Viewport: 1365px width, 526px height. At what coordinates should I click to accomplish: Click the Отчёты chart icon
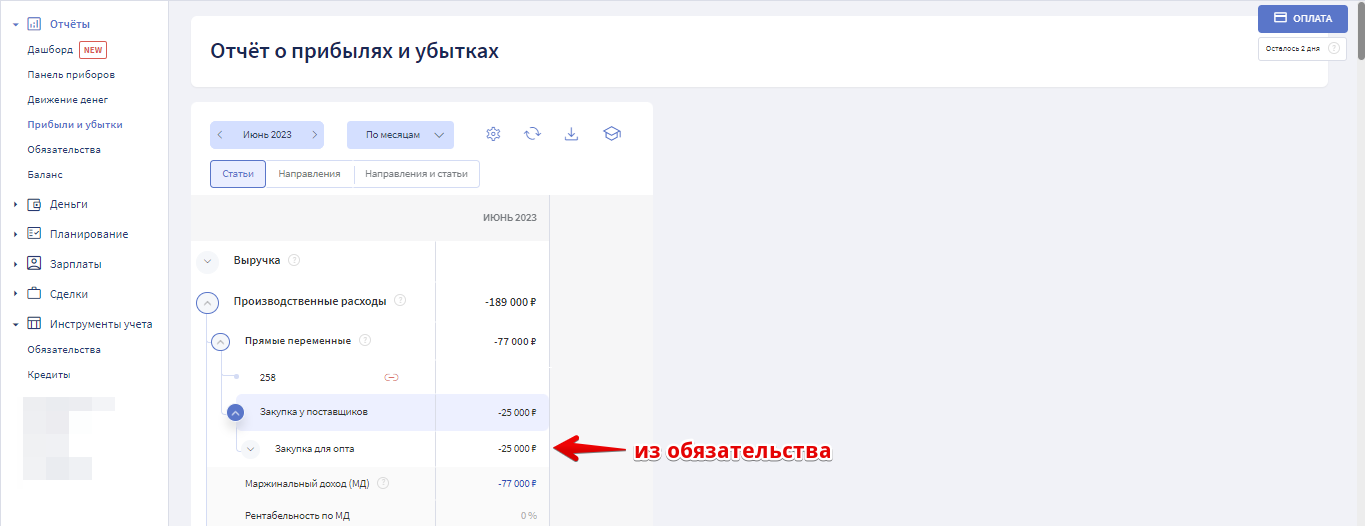34,24
